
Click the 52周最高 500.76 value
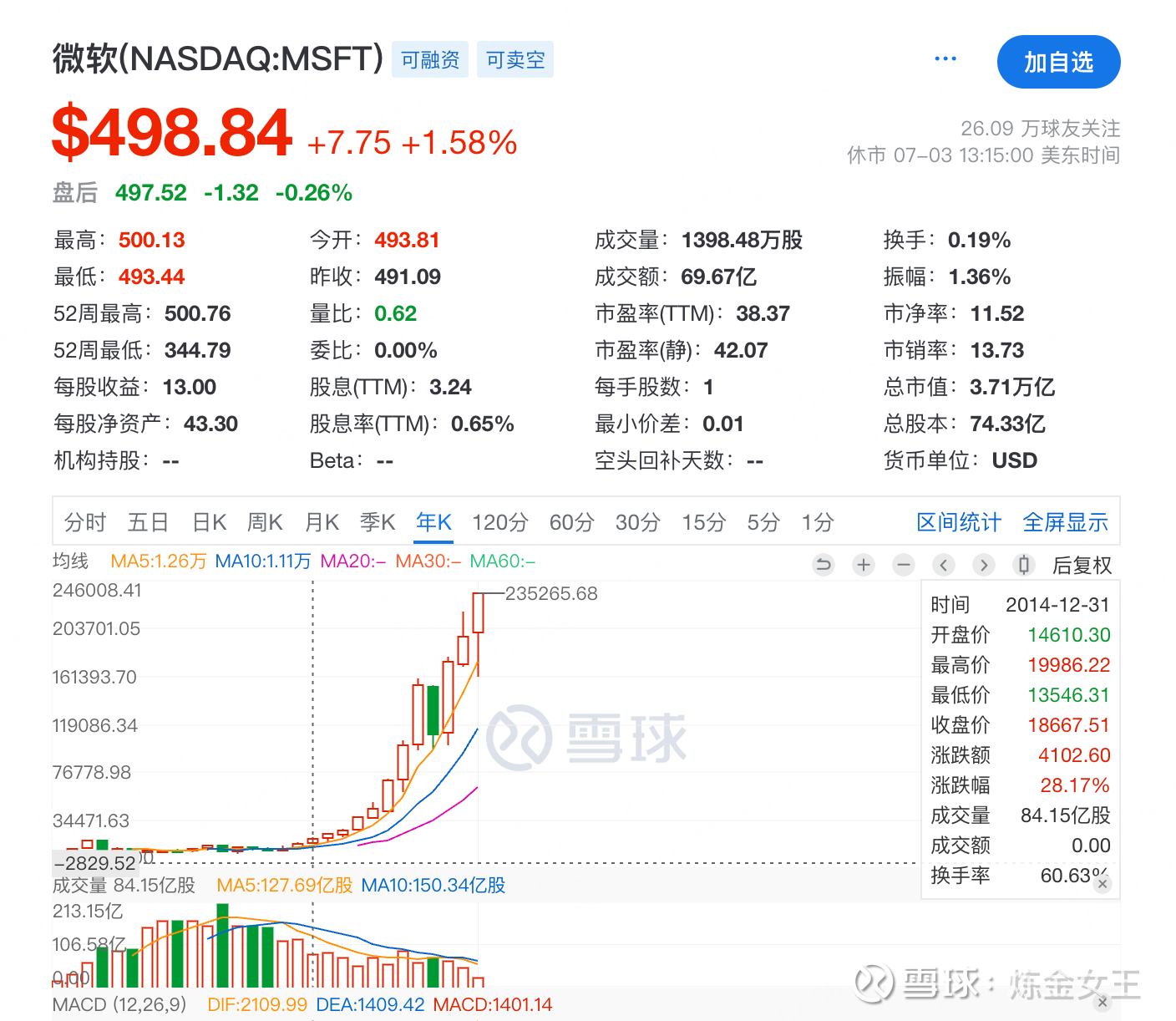198,314
